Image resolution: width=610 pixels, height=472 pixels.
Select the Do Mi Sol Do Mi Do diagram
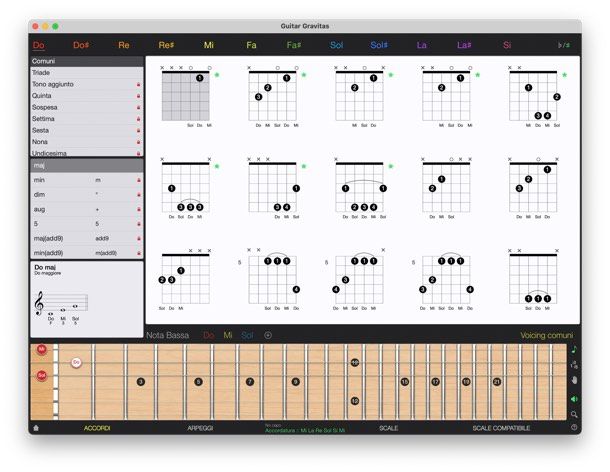[446, 279]
